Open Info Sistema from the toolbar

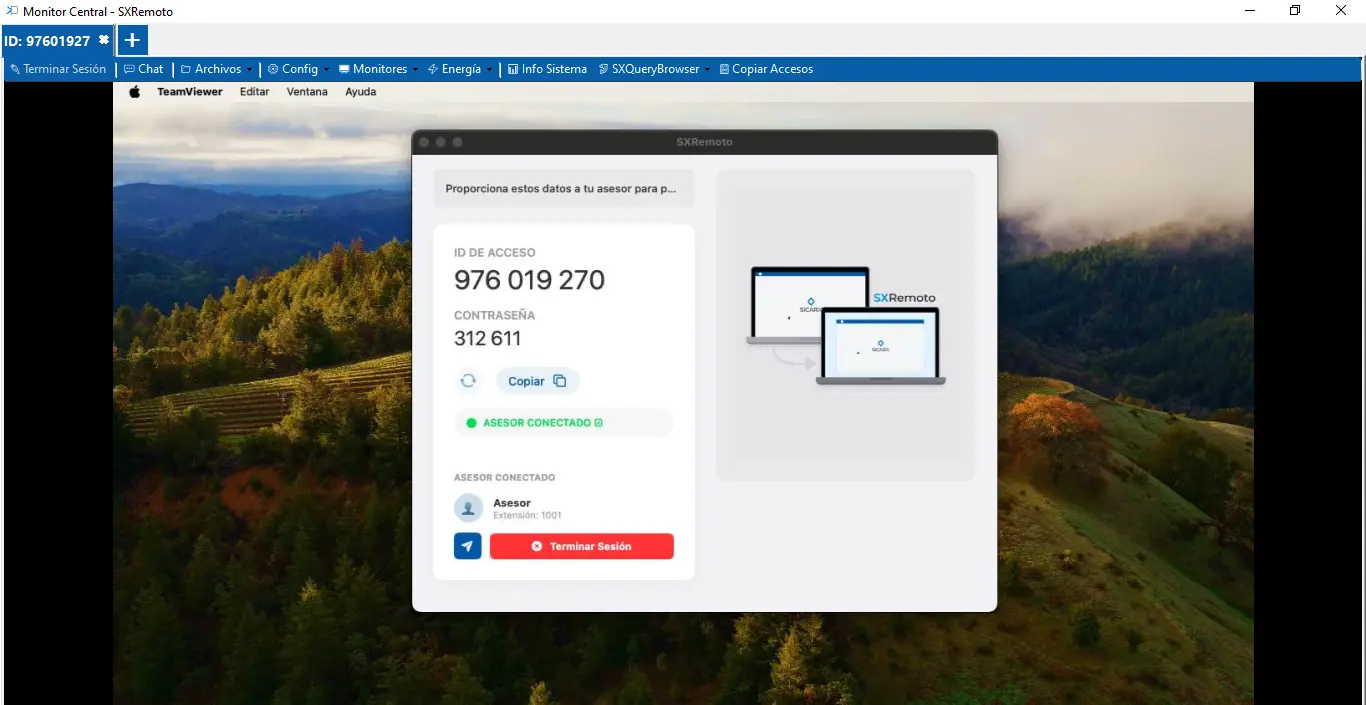(547, 69)
